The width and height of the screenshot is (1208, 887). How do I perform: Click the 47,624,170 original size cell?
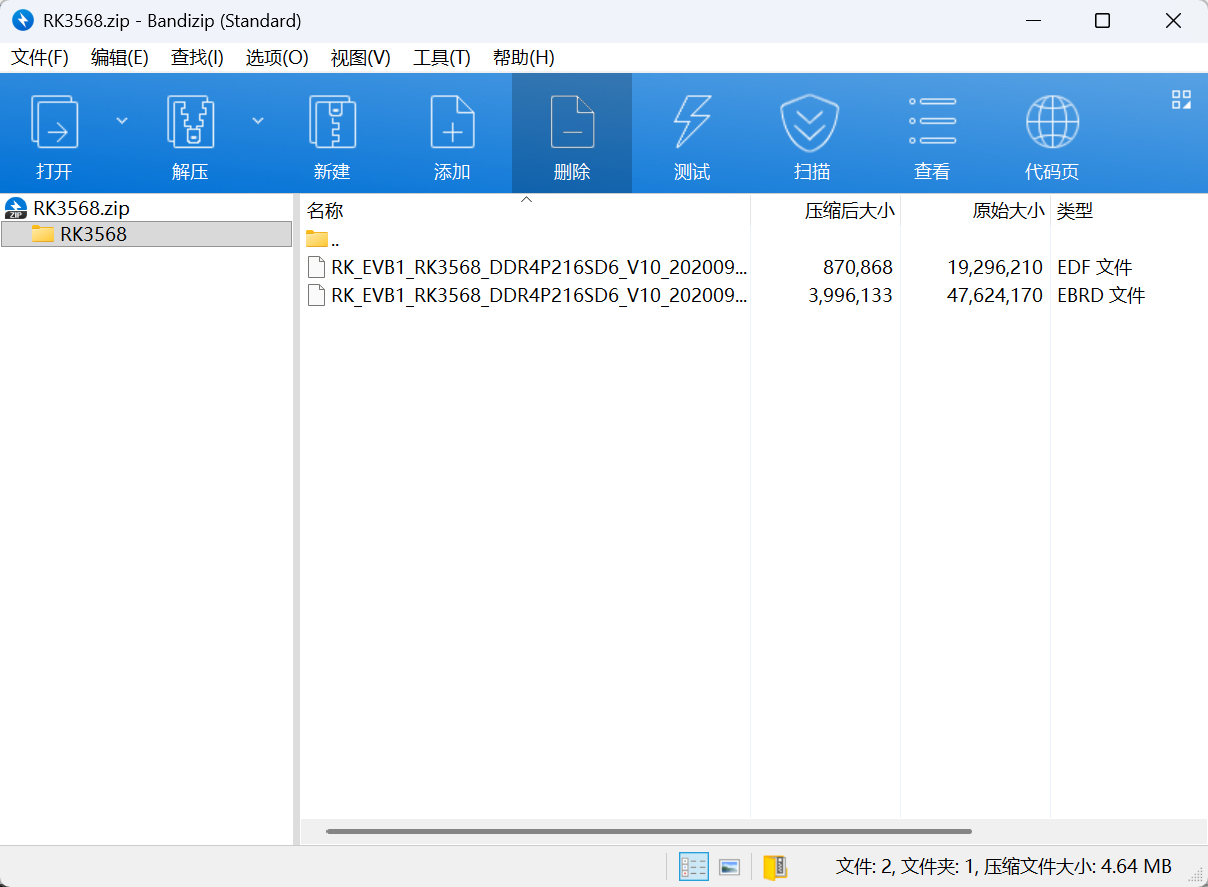click(x=995, y=295)
